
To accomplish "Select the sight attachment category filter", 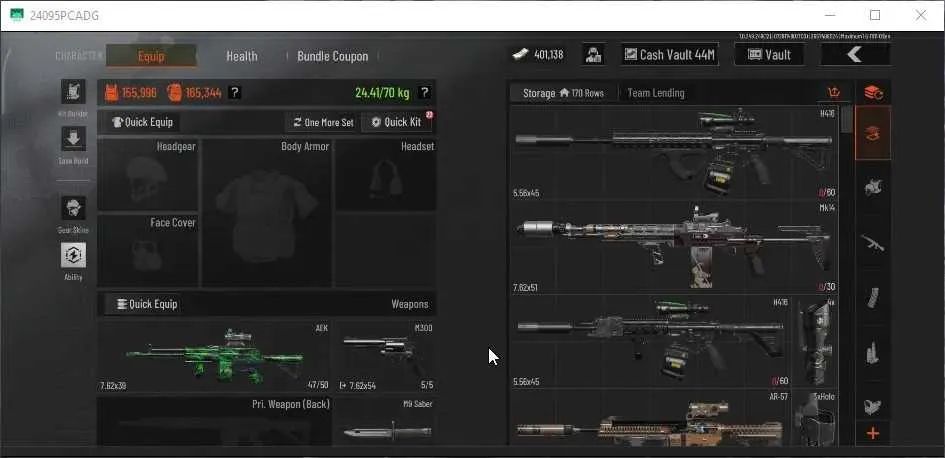I will pyautogui.click(x=873, y=406).
